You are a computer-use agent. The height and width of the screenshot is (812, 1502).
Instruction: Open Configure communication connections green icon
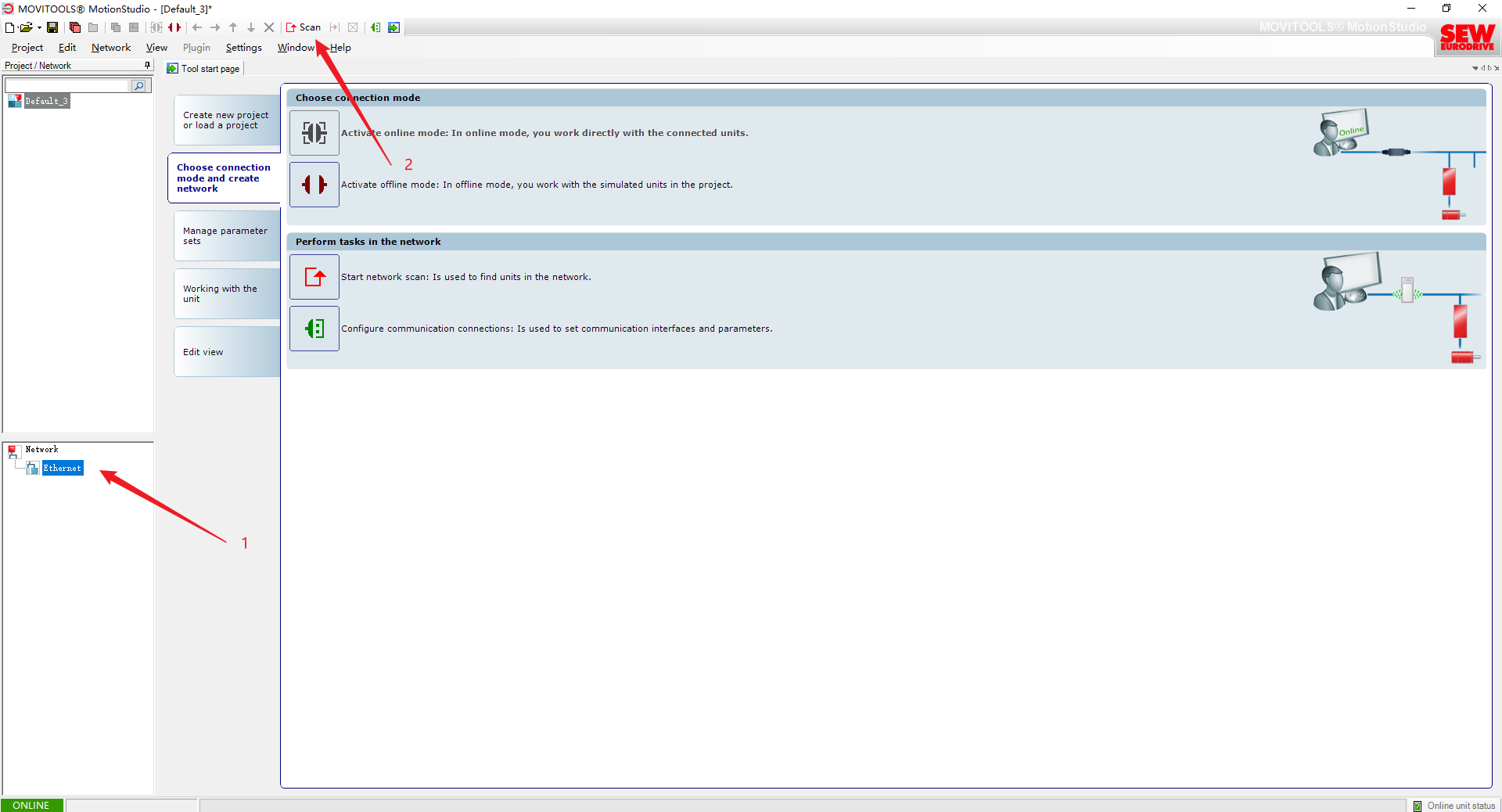[x=314, y=329]
